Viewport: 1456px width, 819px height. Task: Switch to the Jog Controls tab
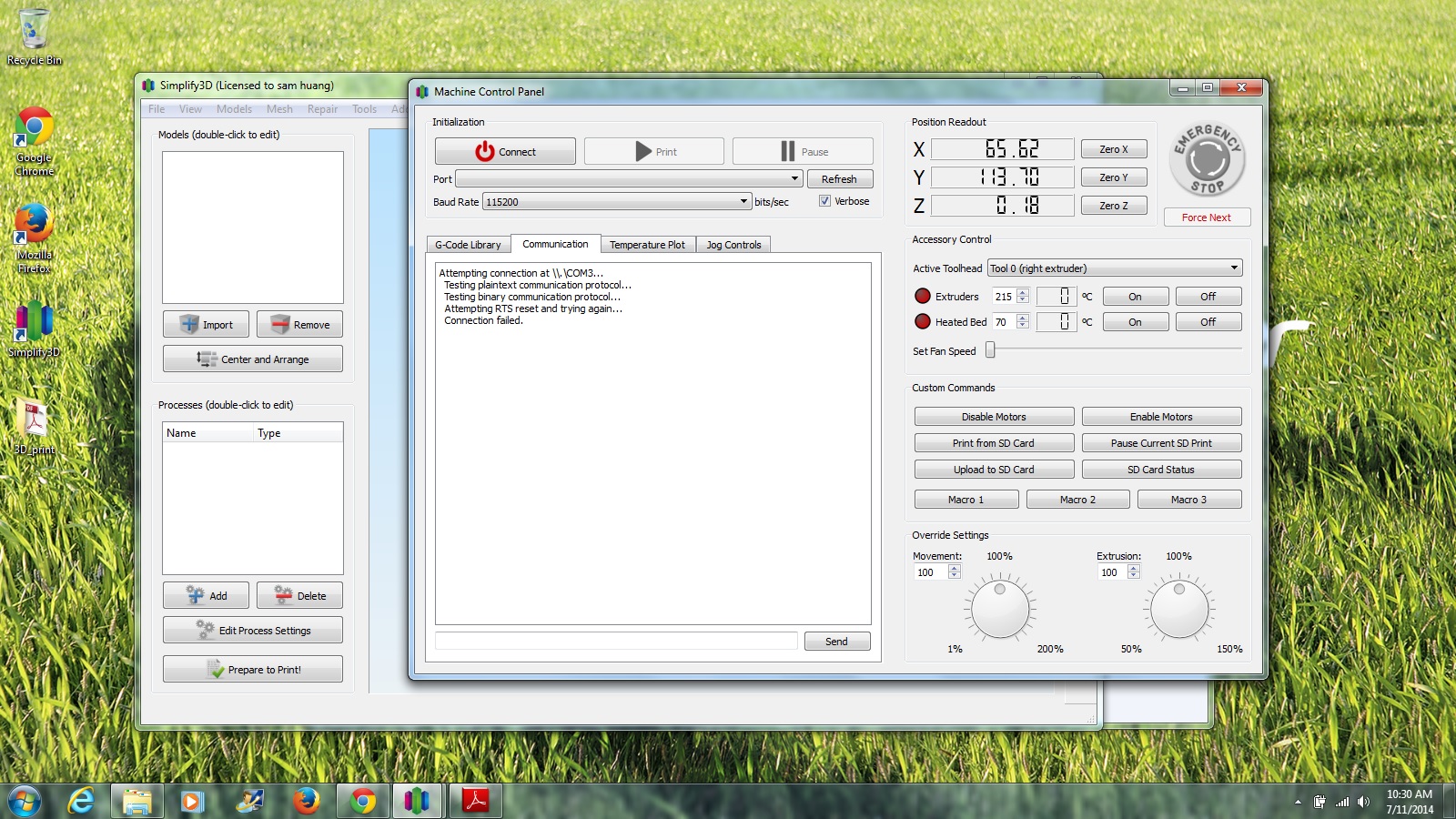(733, 245)
